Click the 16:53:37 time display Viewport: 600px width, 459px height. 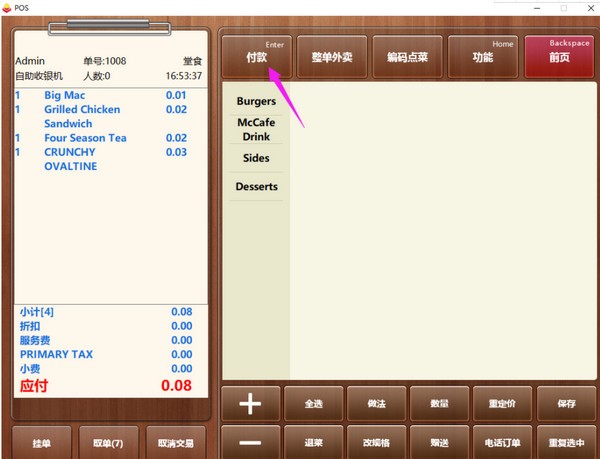point(184,76)
